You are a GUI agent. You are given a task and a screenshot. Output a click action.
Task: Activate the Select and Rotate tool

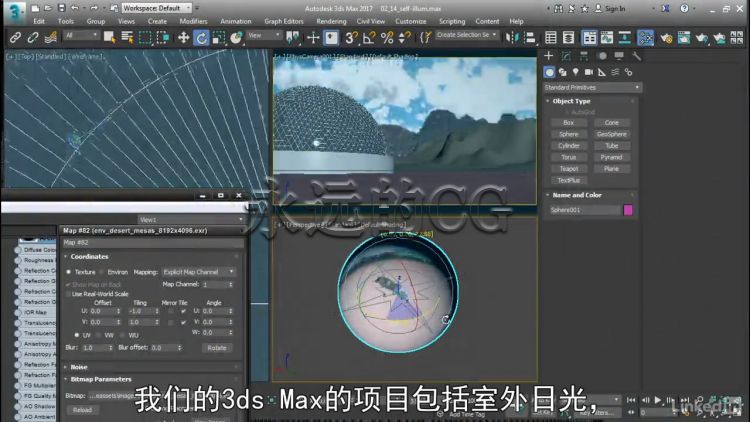(x=201, y=37)
